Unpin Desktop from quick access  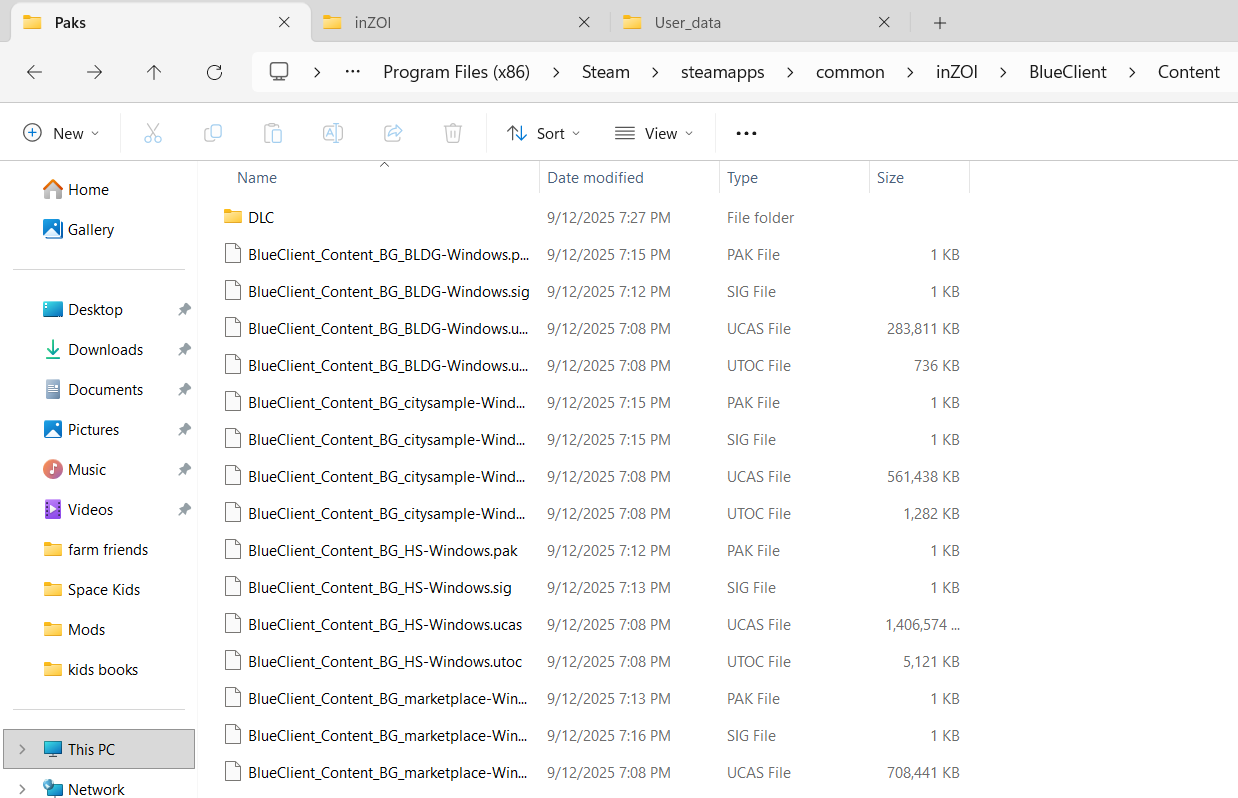click(x=184, y=310)
